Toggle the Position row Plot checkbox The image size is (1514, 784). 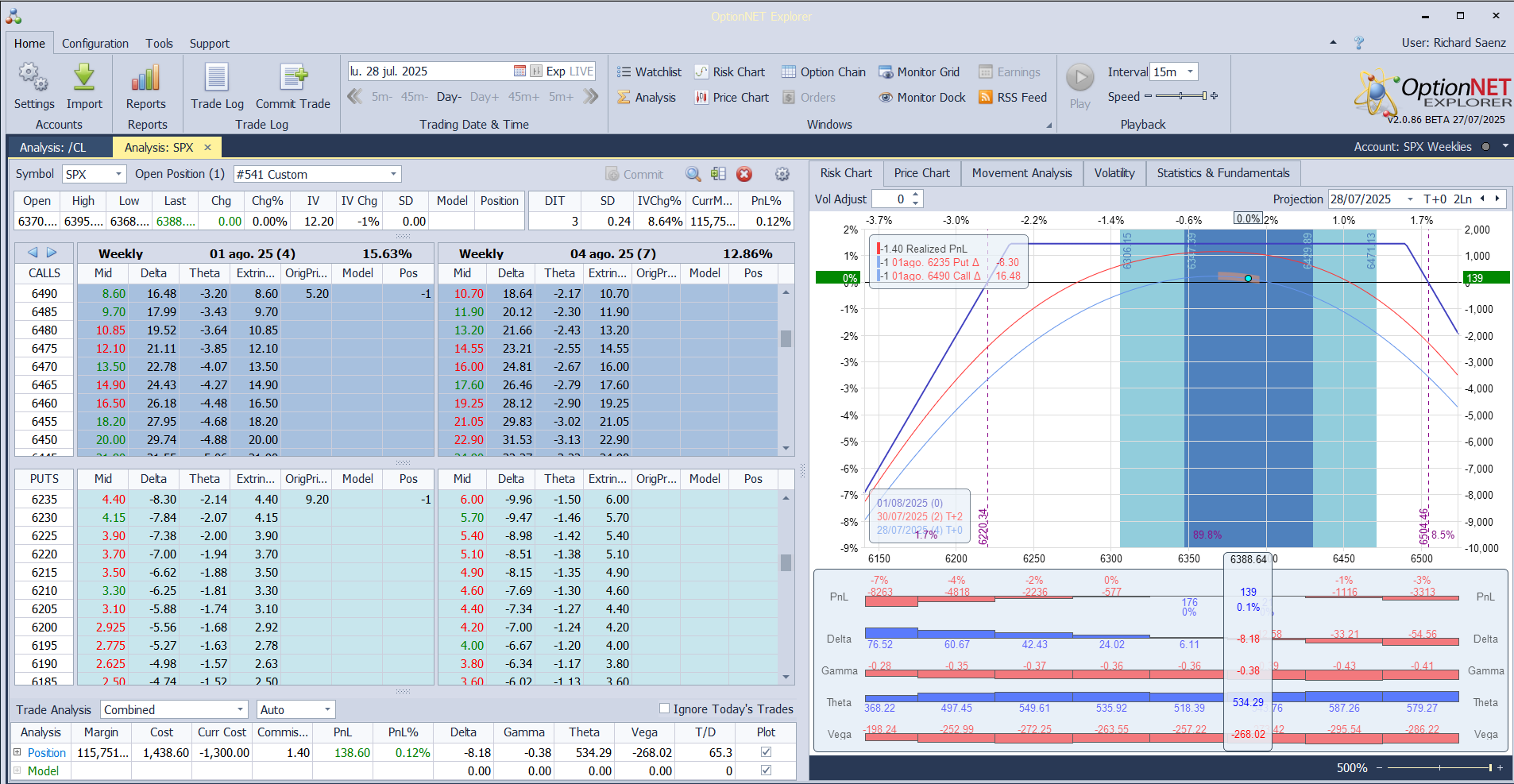click(766, 751)
